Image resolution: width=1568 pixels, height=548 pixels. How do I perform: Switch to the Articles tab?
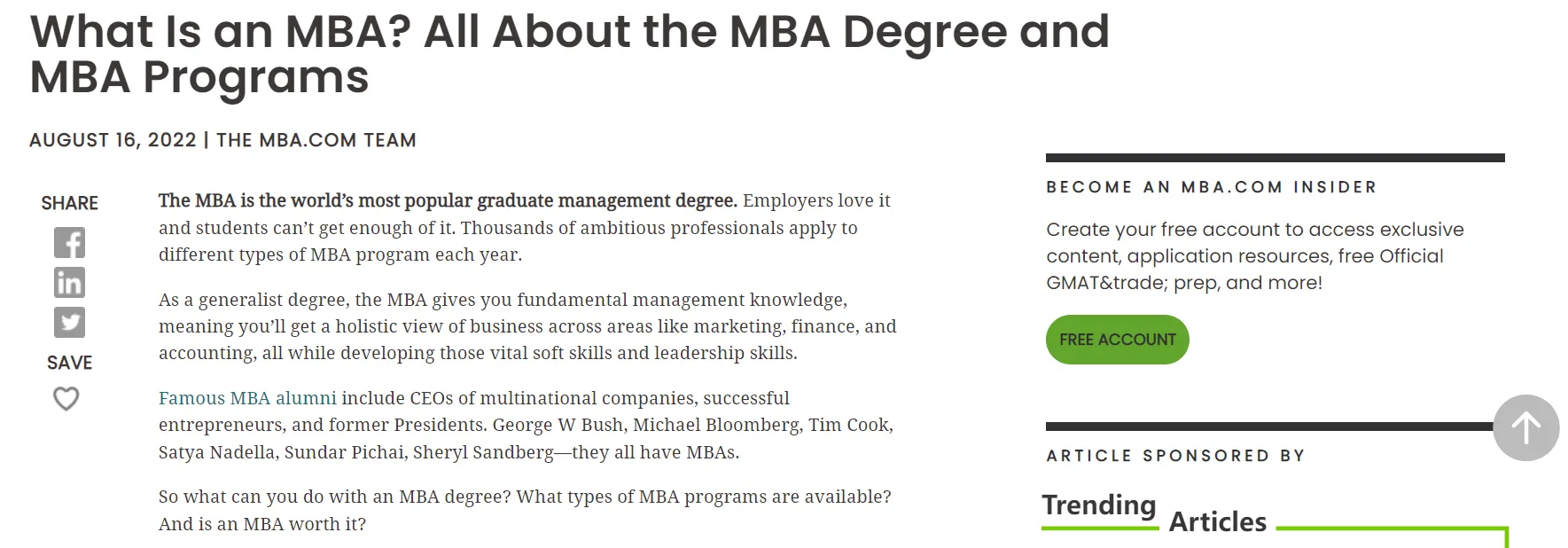1217,521
